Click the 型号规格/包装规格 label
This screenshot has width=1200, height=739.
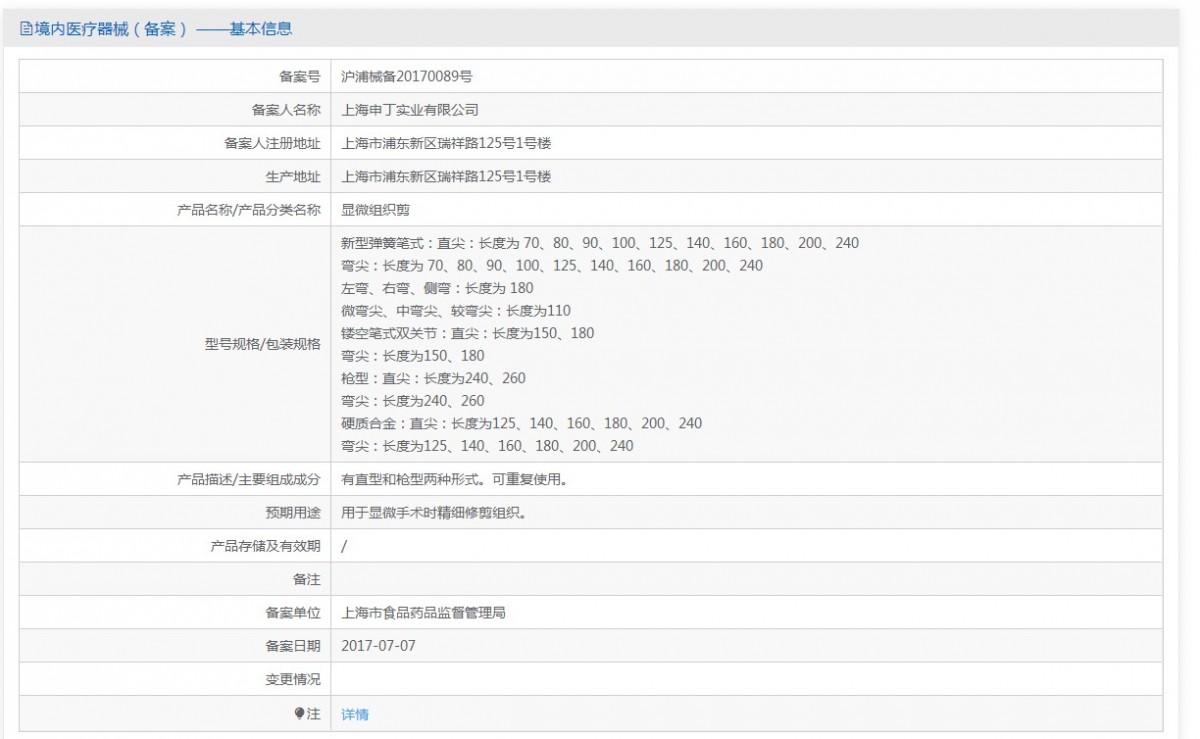click(263, 344)
